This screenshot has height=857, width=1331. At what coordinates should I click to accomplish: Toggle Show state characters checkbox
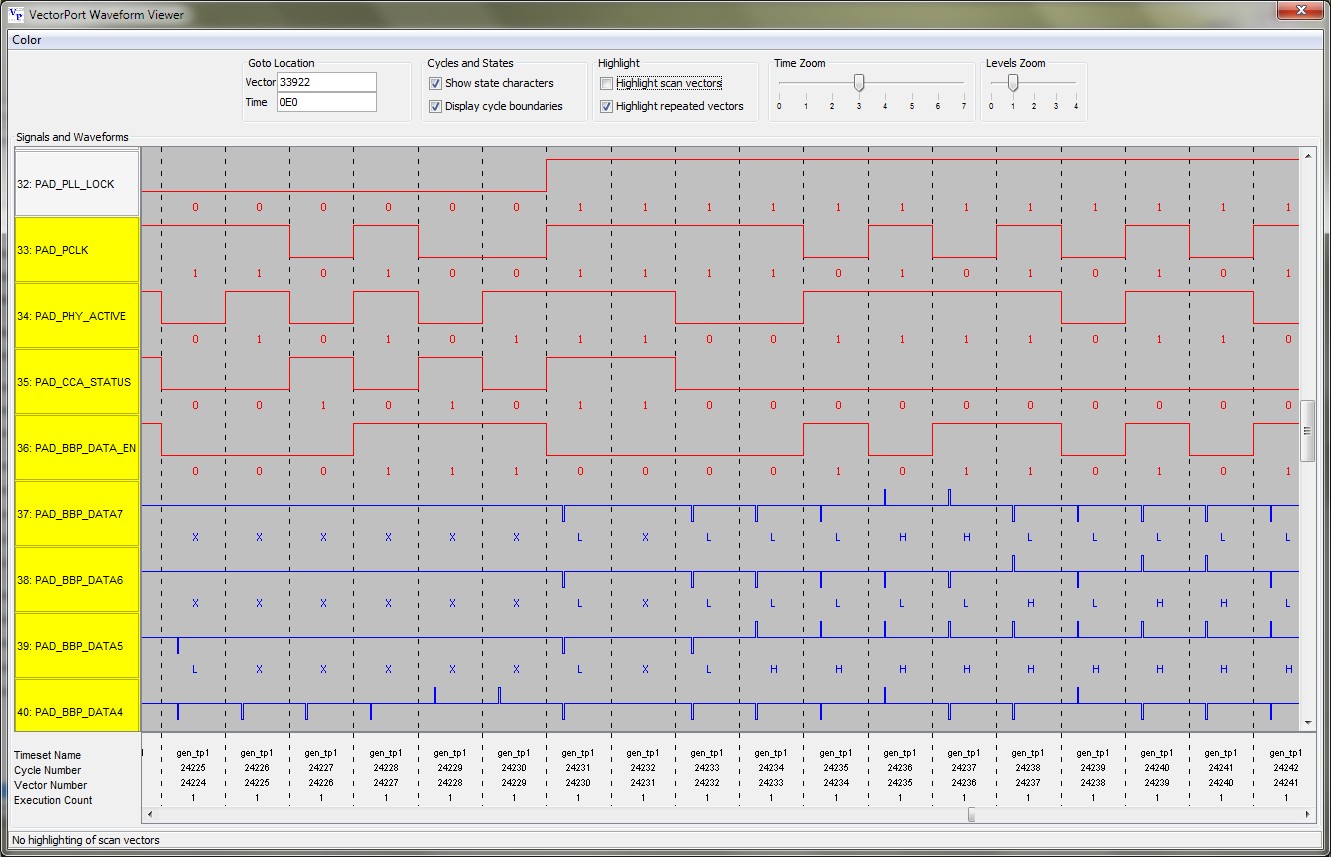click(x=435, y=83)
